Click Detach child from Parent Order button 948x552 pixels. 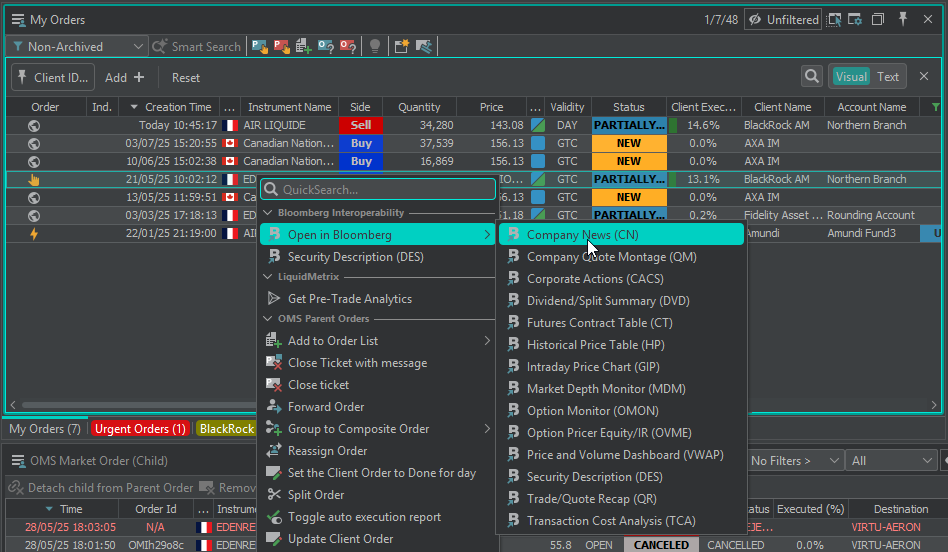101,487
